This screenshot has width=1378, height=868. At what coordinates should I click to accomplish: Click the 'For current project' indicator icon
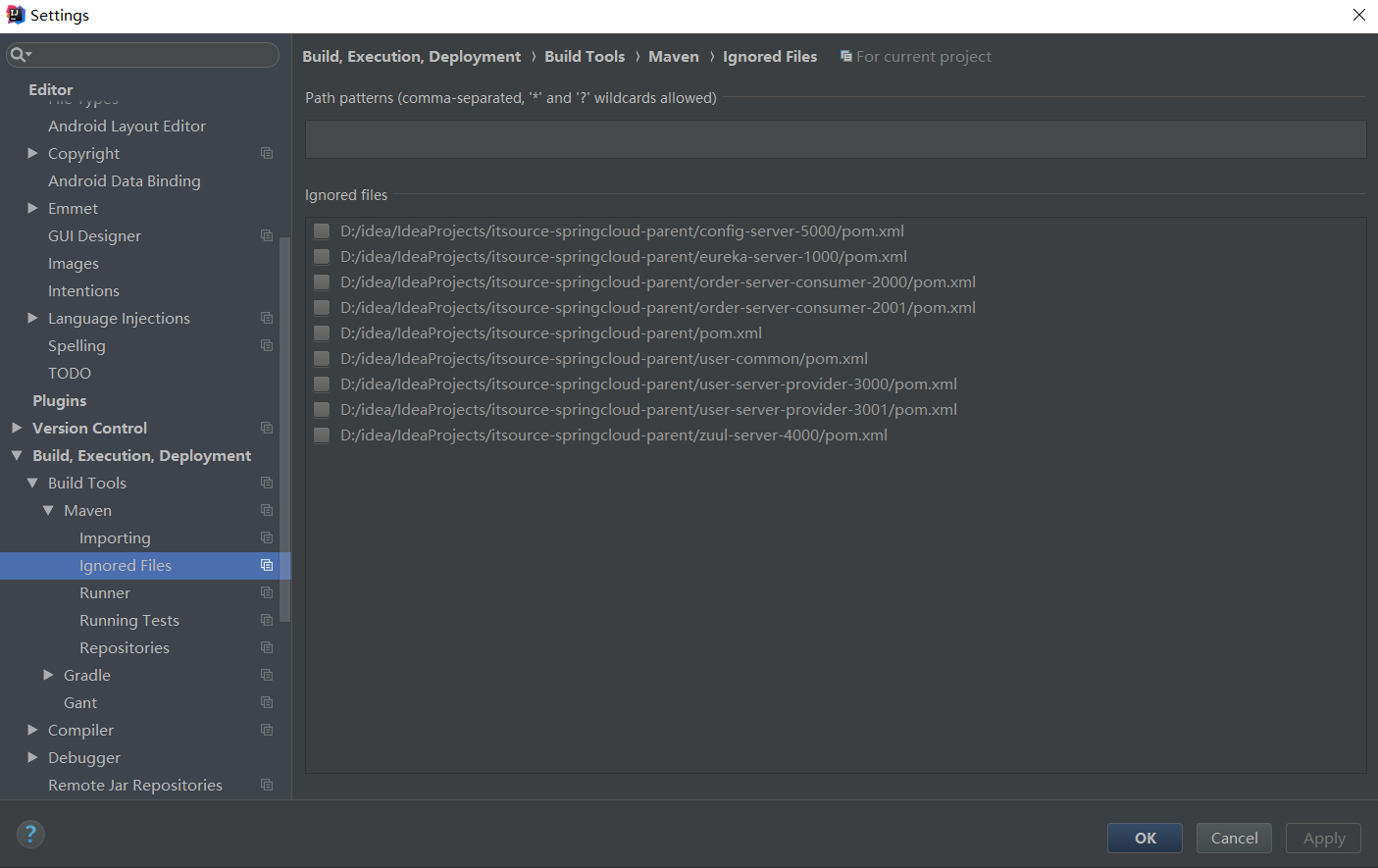click(845, 56)
